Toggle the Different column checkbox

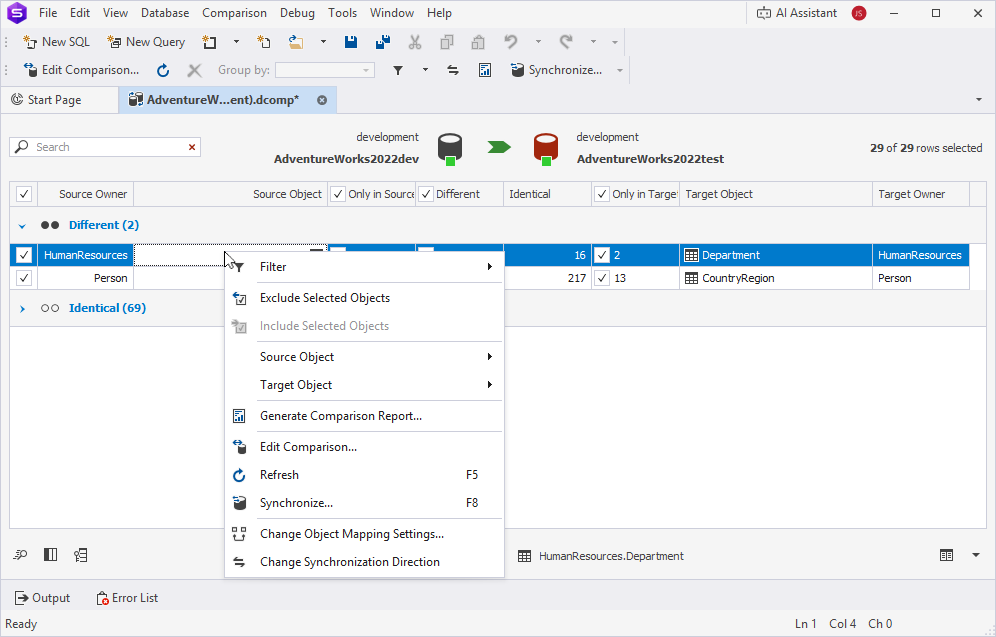[425, 194]
